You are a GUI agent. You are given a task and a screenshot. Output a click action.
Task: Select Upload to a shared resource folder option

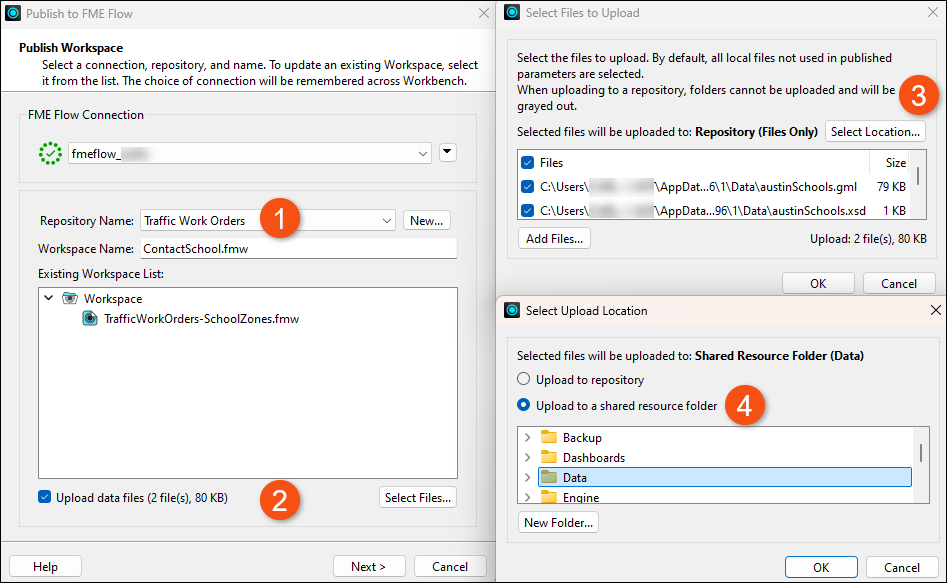(524, 405)
